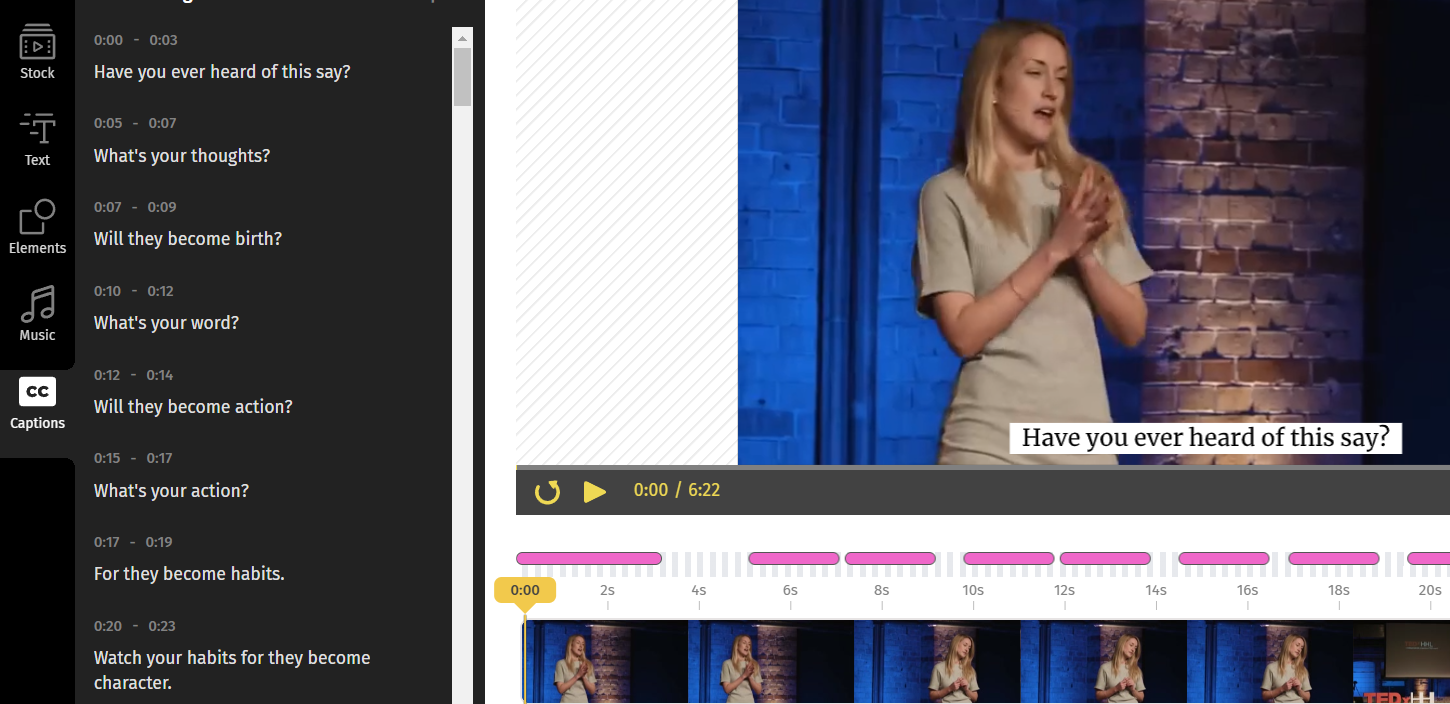Click the 14s mark on timeline ruler
Image resolution: width=1450 pixels, height=704 pixels.
tap(1156, 591)
